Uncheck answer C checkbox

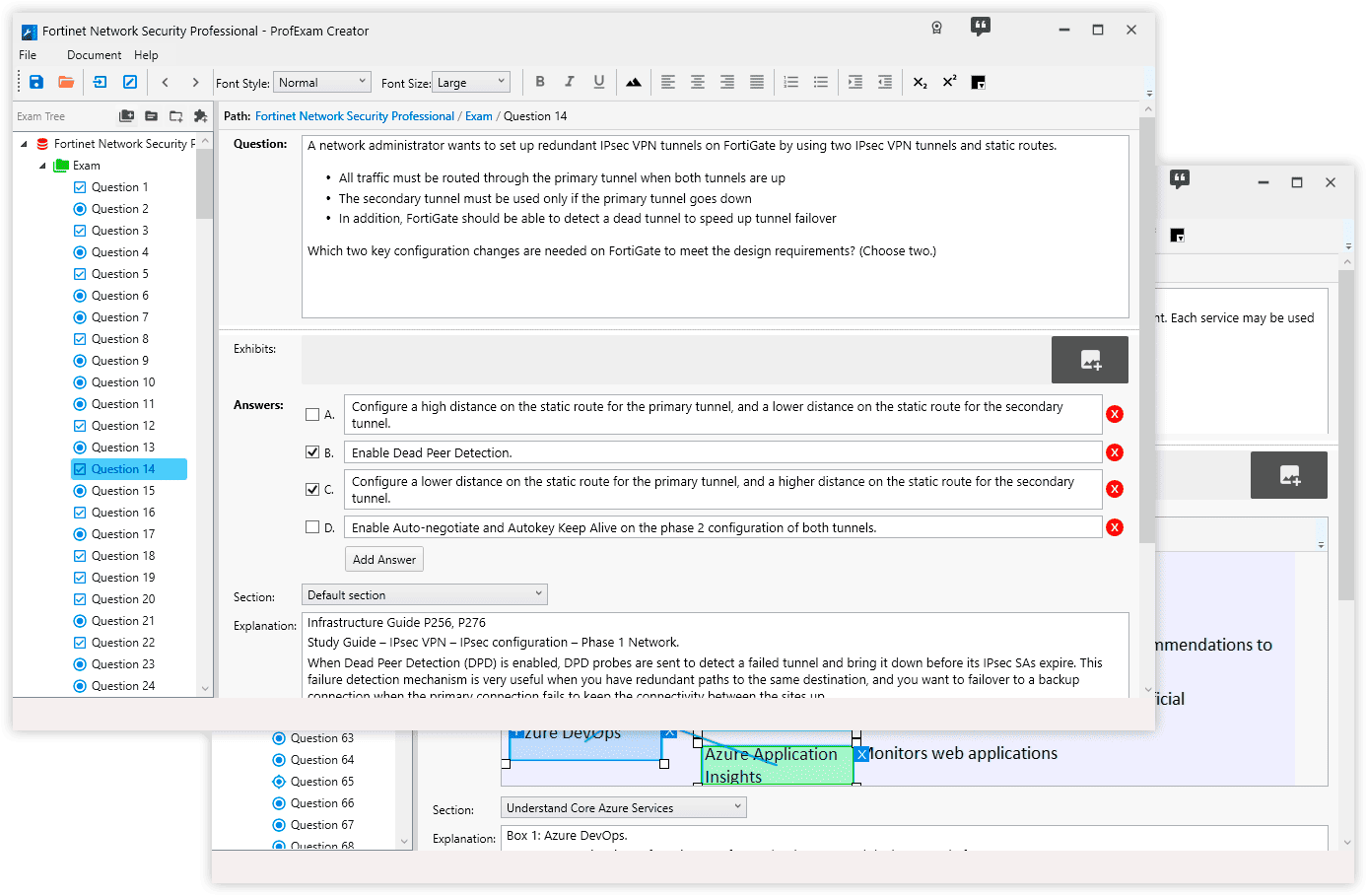pyautogui.click(x=312, y=489)
